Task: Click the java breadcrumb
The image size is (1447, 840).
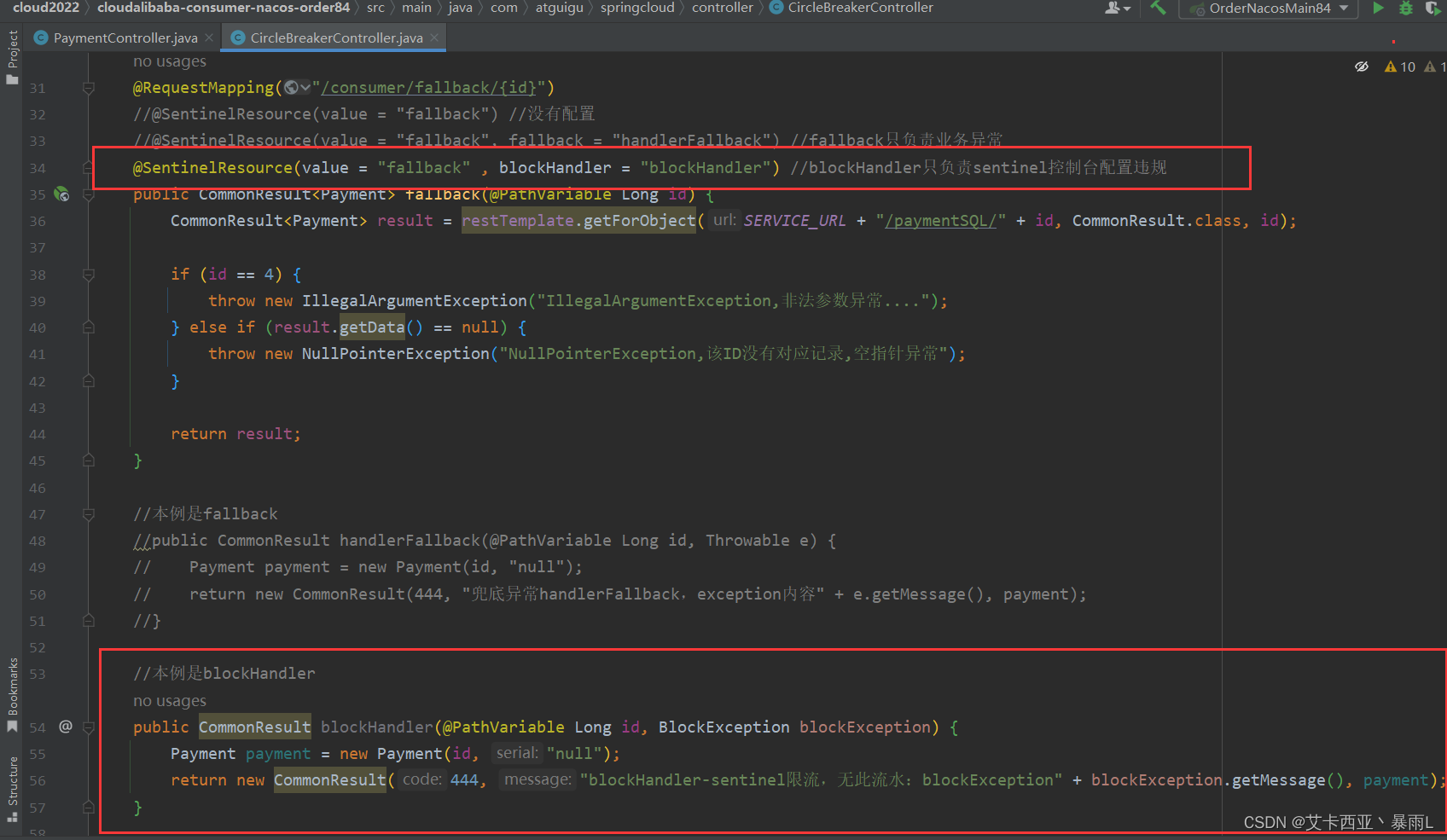Action: click(x=460, y=8)
